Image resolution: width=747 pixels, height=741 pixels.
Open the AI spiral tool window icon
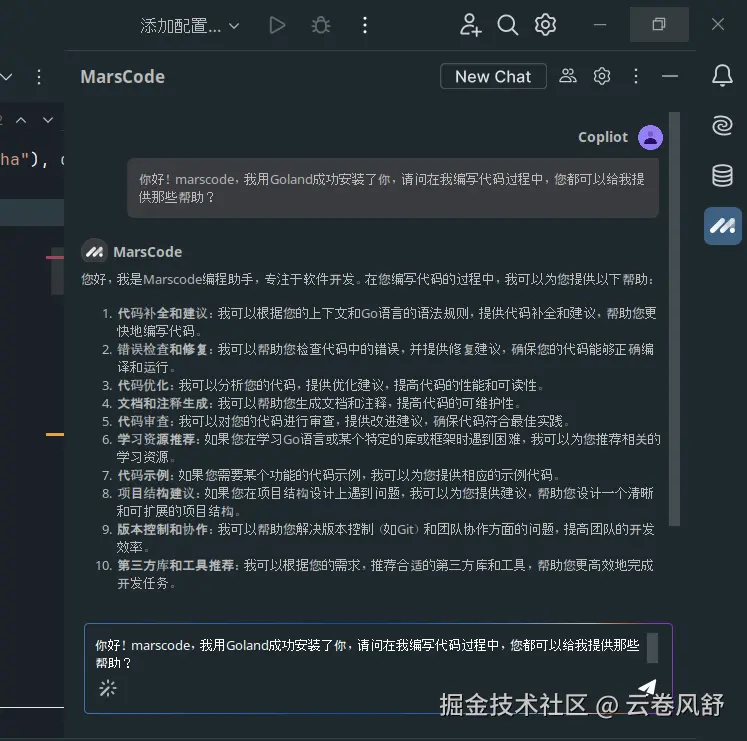tap(722, 126)
